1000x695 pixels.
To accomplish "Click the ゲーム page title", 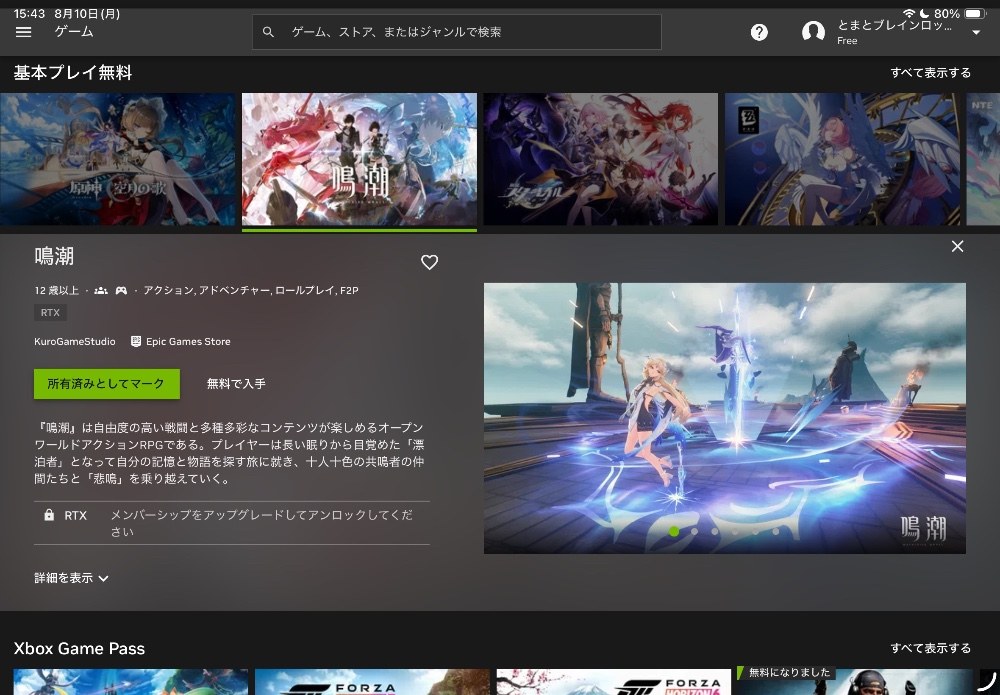I will click(74, 31).
